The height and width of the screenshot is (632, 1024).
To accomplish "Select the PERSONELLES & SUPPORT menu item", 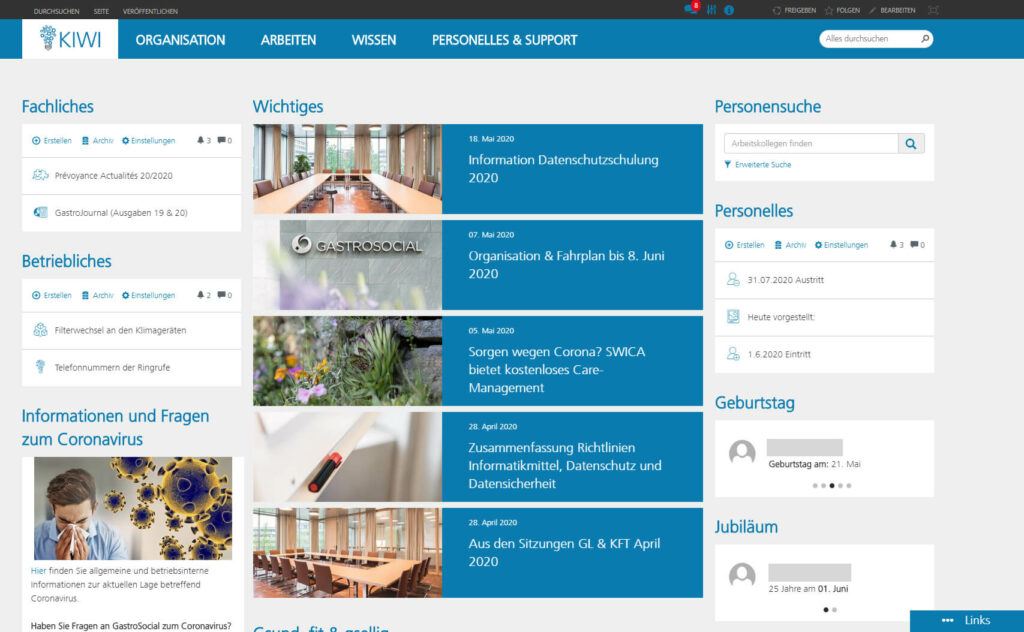I will coord(503,40).
